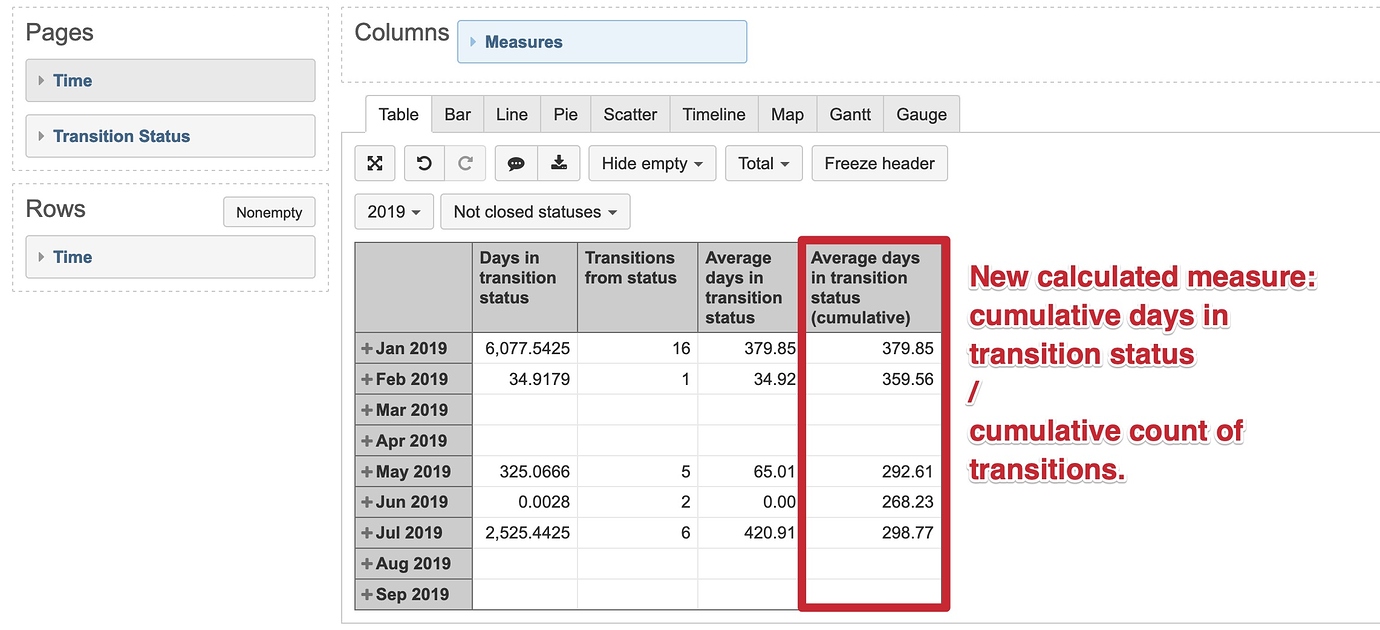Redo the last undone change
Image resolution: width=1380 pixels, height=630 pixels.
tap(465, 163)
